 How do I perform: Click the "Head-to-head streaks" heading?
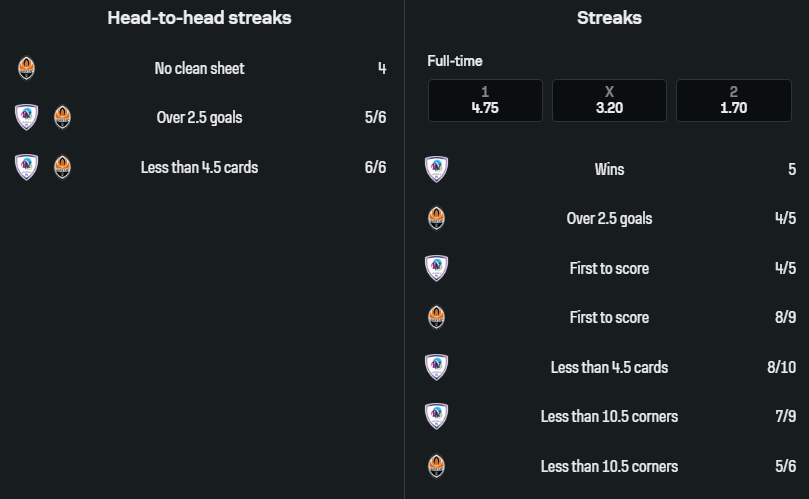pos(200,18)
